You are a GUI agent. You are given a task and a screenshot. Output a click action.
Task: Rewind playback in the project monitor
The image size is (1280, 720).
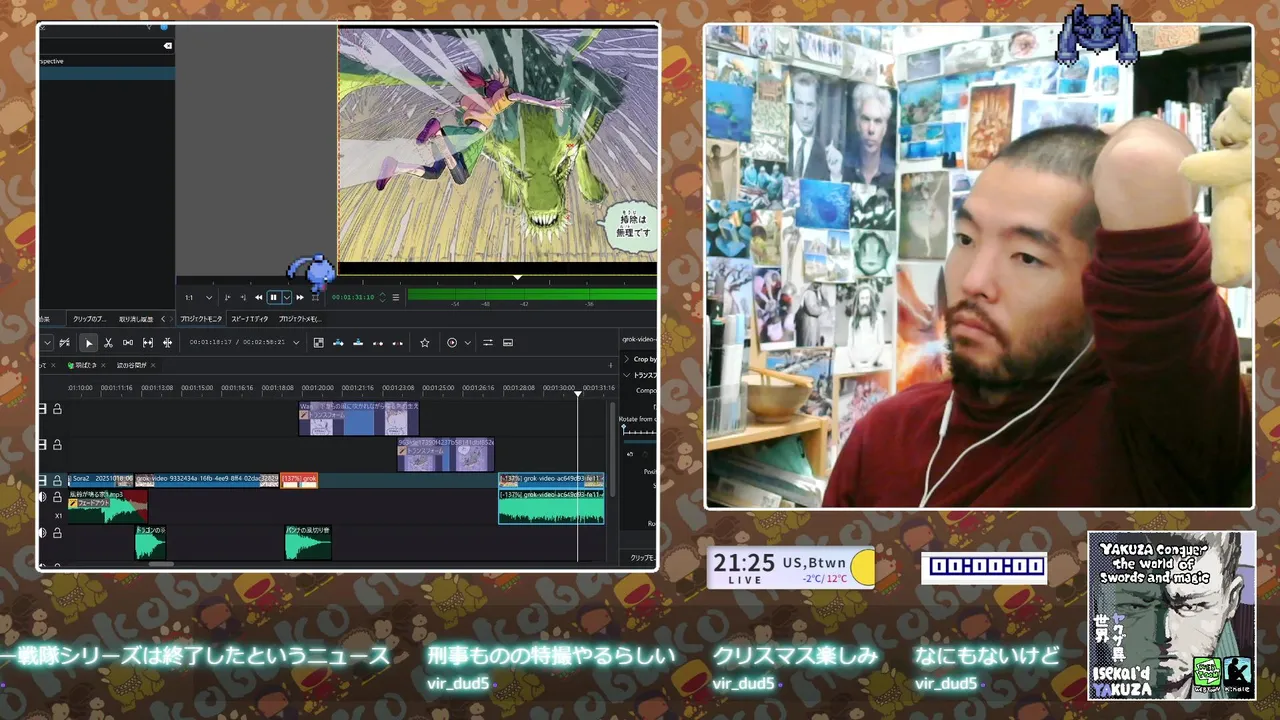click(x=259, y=297)
